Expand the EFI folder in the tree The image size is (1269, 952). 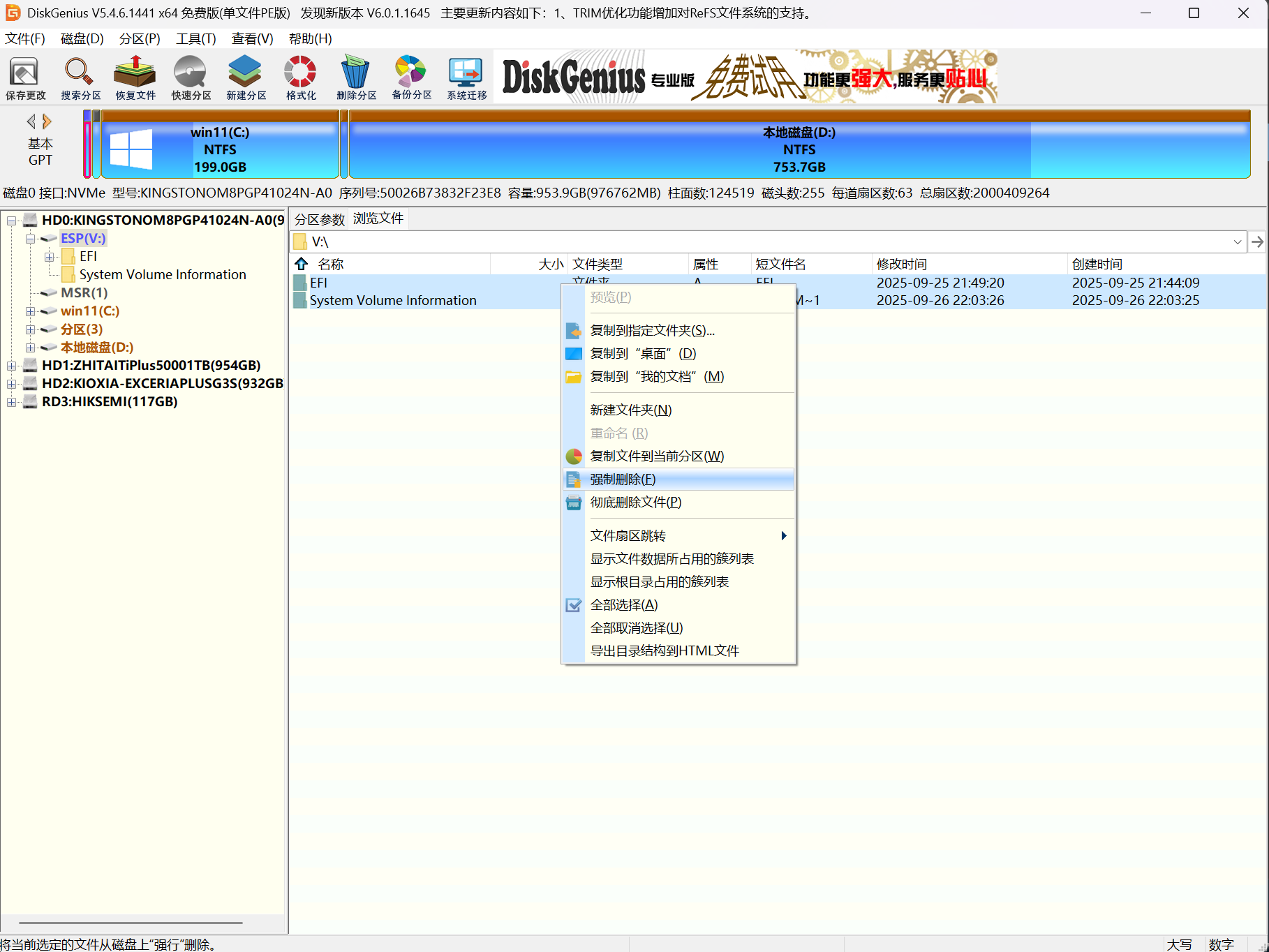[x=49, y=257]
